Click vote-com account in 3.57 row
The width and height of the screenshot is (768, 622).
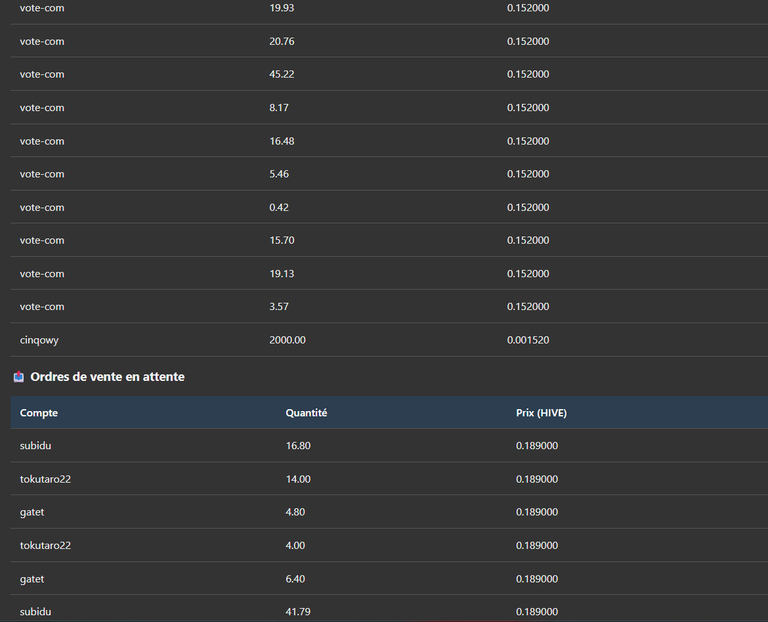42,306
